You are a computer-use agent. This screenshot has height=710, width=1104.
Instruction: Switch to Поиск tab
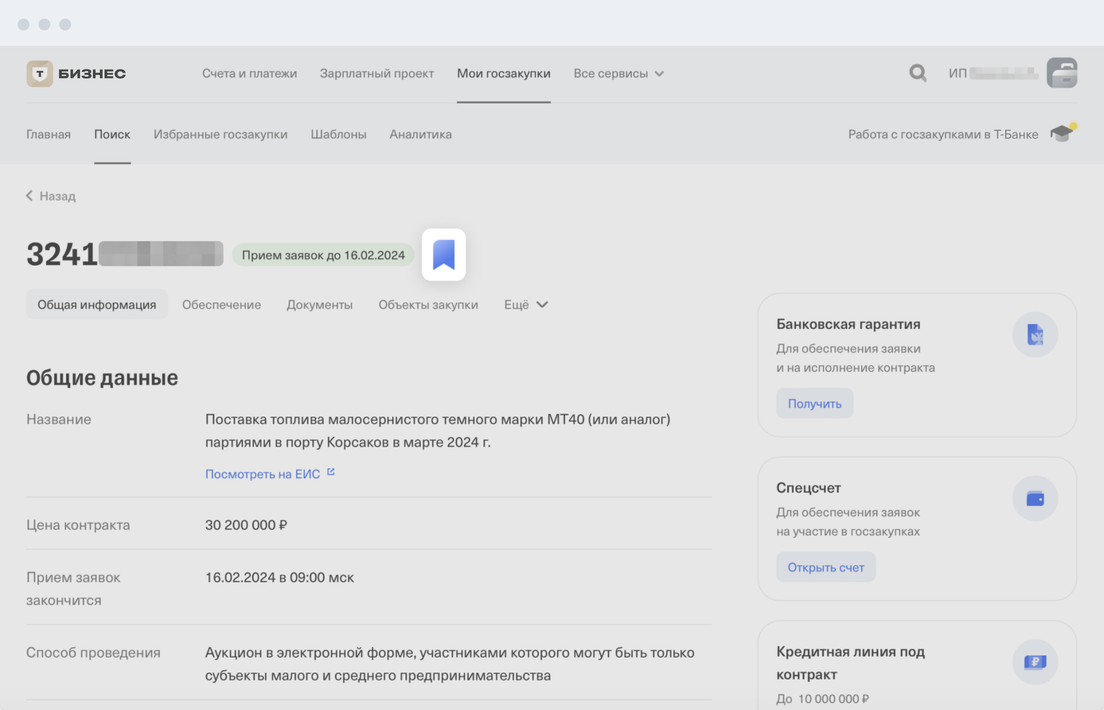pos(113,134)
